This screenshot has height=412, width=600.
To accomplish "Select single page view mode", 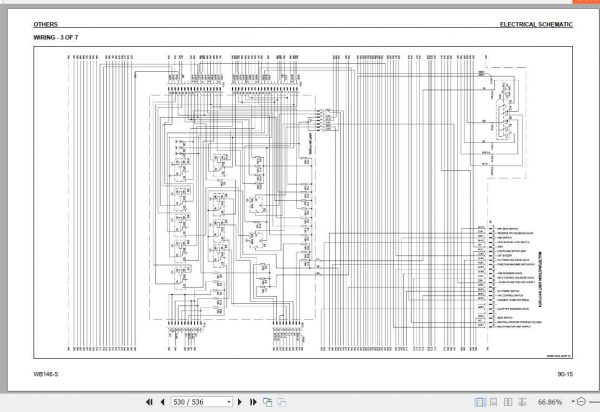I will coord(479,402).
